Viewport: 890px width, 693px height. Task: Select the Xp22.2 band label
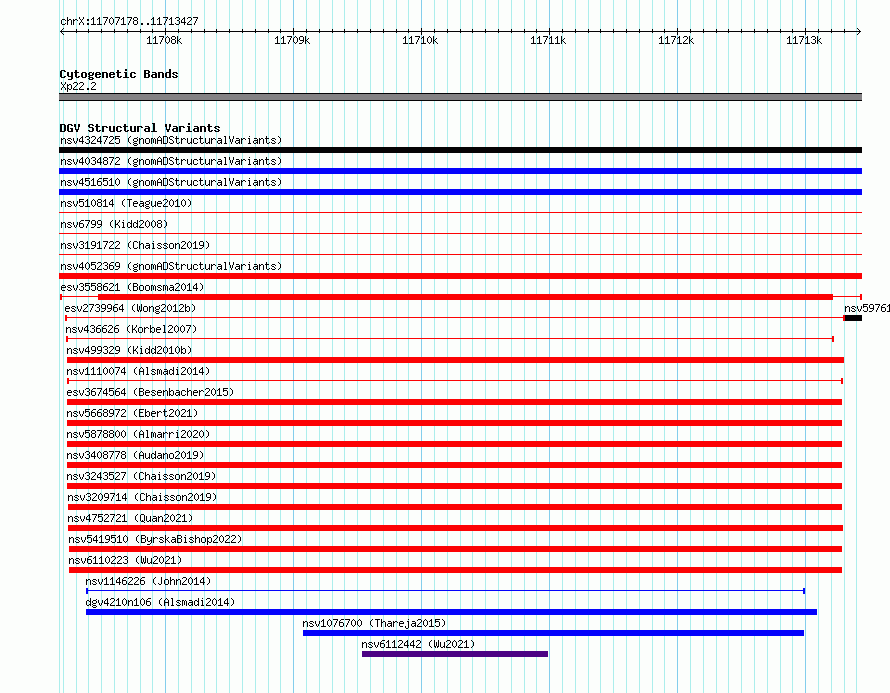78,86
